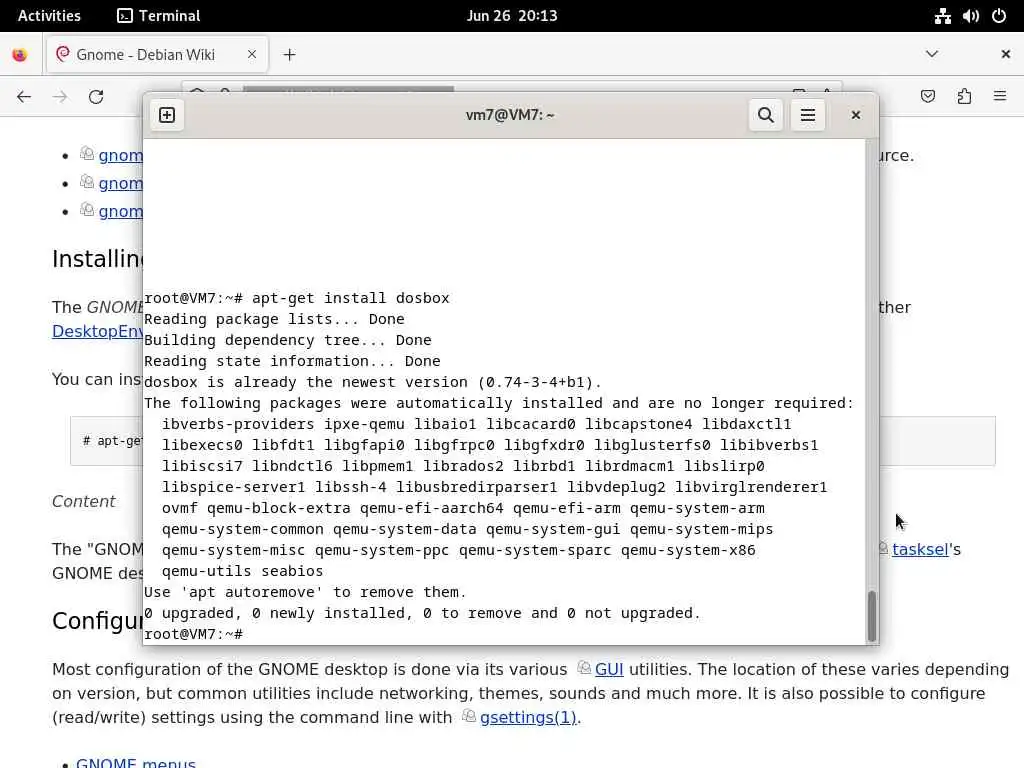Click the terminal title vm7@VM7: ~

pyautogui.click(x=510, y=115)
